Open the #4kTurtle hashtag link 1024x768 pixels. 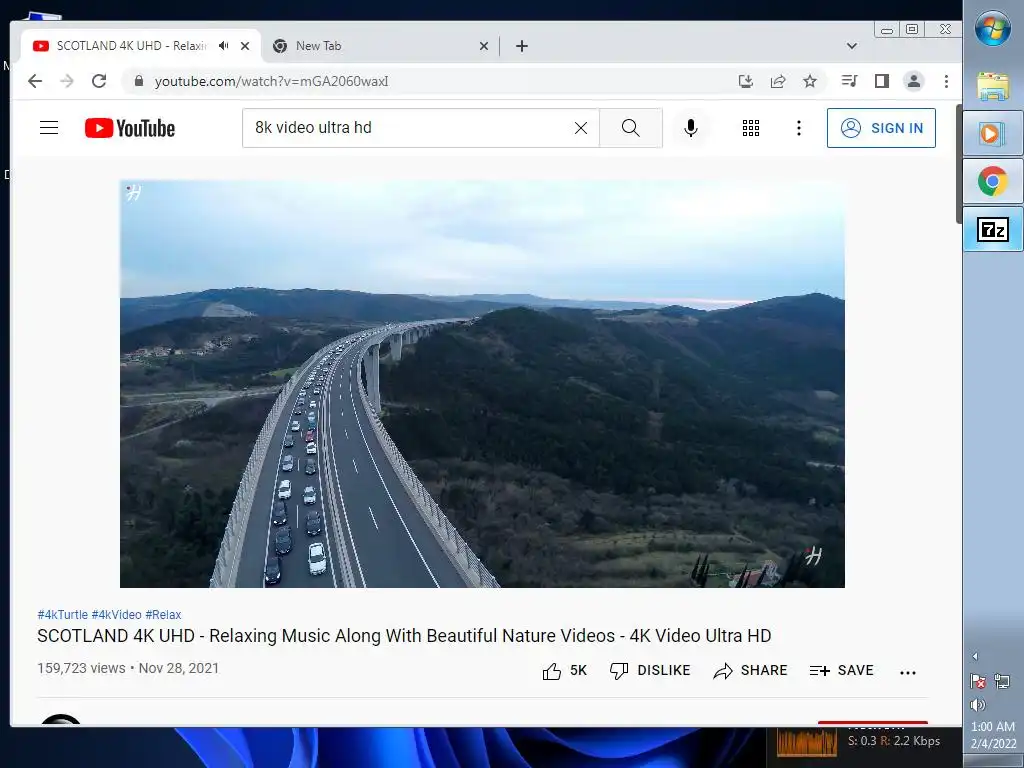pos(63,615)
